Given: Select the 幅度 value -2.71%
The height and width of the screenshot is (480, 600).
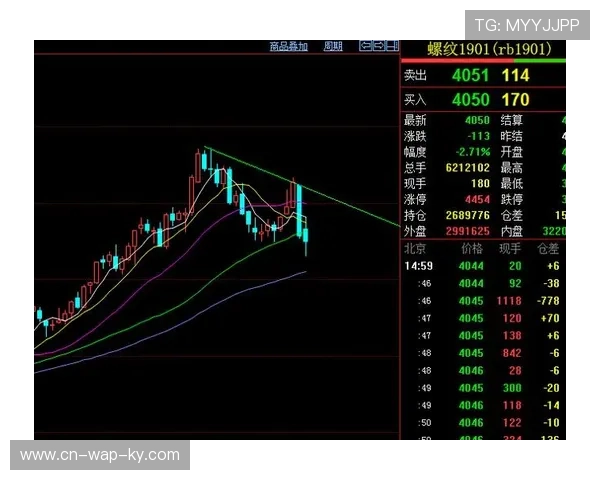Looking at the screenshot, I should click(x=473, y=152).
